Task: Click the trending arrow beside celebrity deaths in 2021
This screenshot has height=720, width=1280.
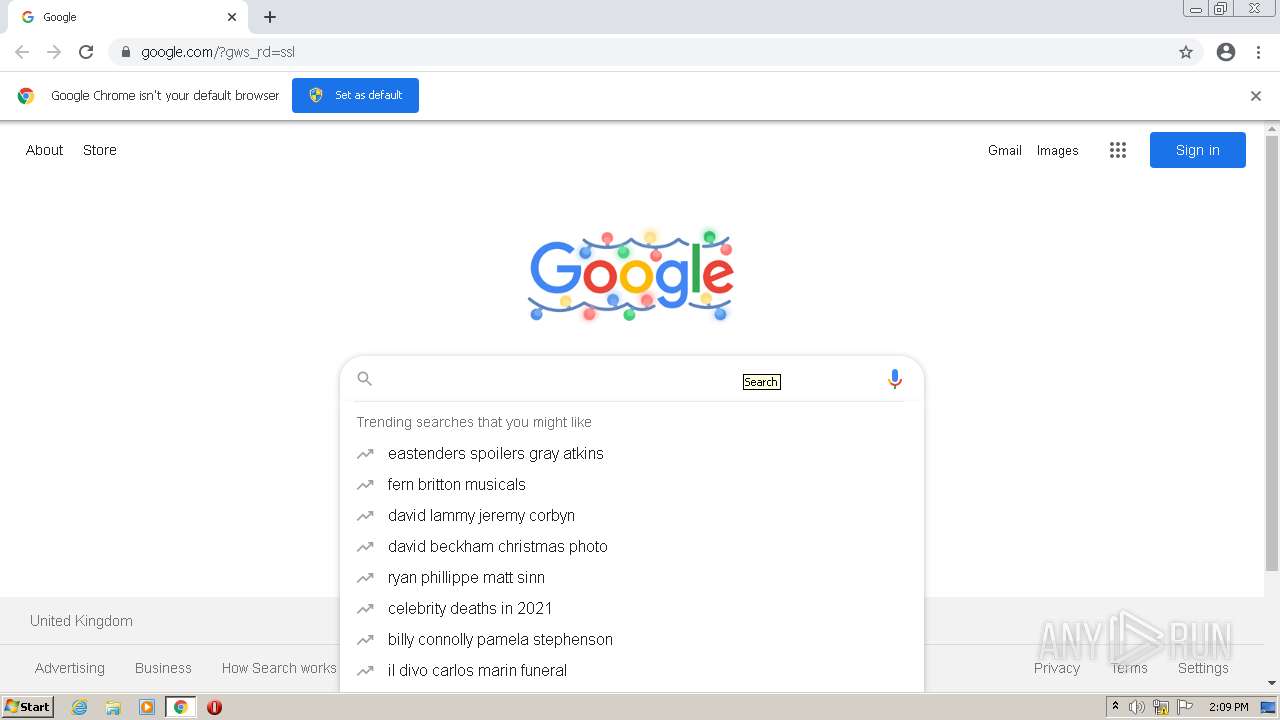Action: coord(365,609)
